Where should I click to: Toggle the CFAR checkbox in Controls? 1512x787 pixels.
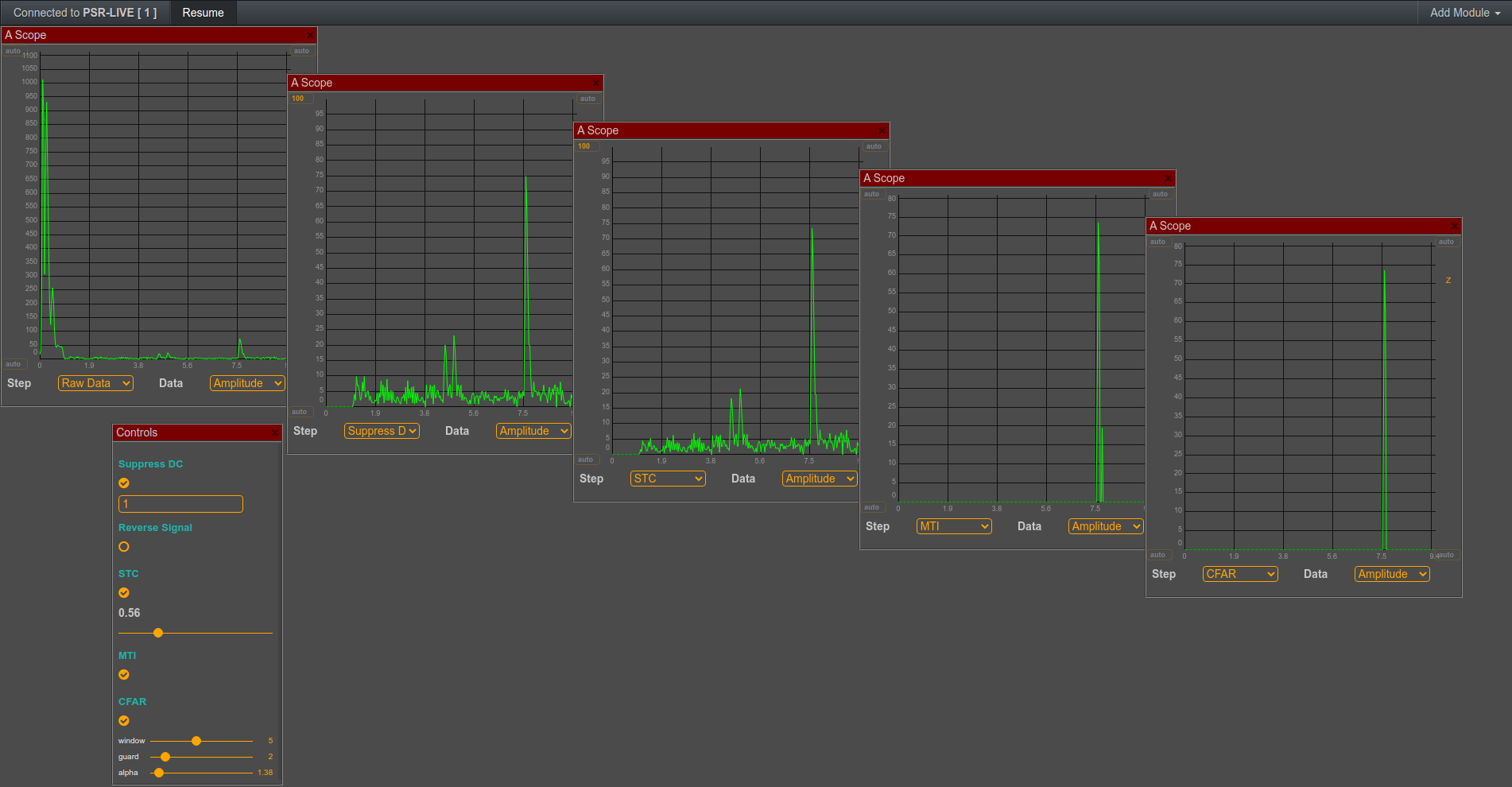click(124, 721)
